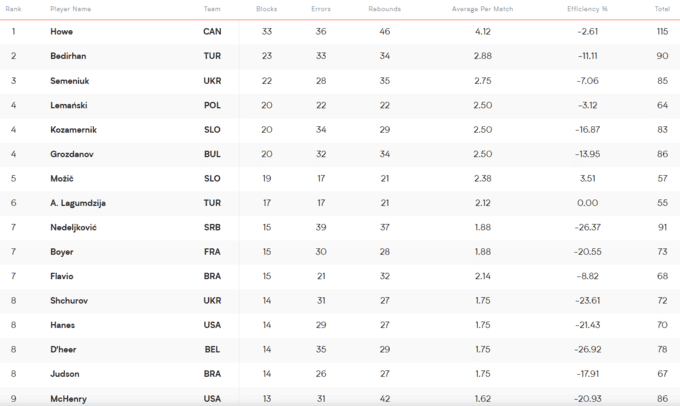This screenshot has height=406, width=680.
Task: Select player Nedeljković
Action: pyautogui.click(x=73, y=227)
